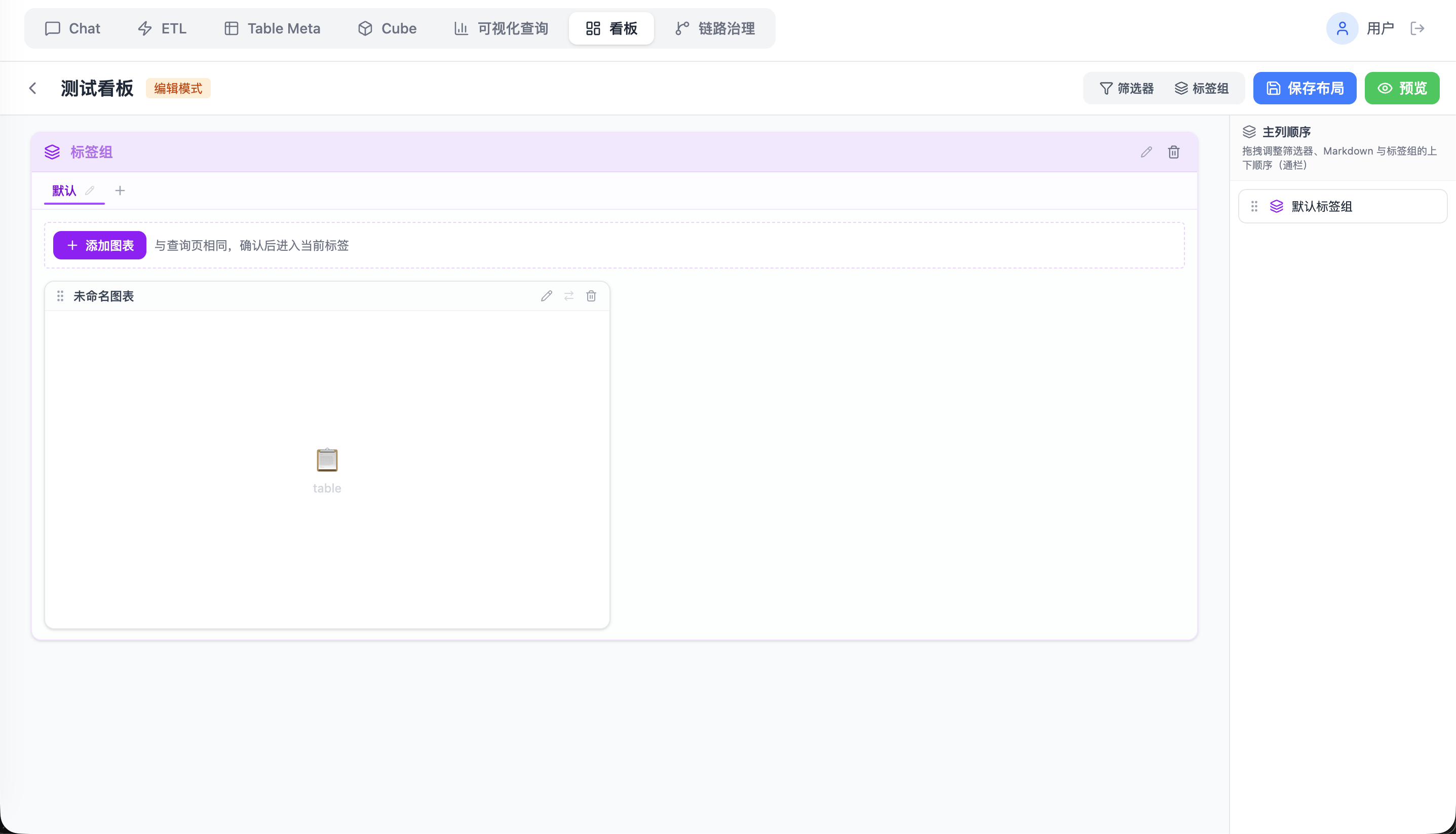Image resolution: width=1456 pixels, height=834 pixels.
Task: Click the drag handle of 未命名图表
Action: [60, 296]
